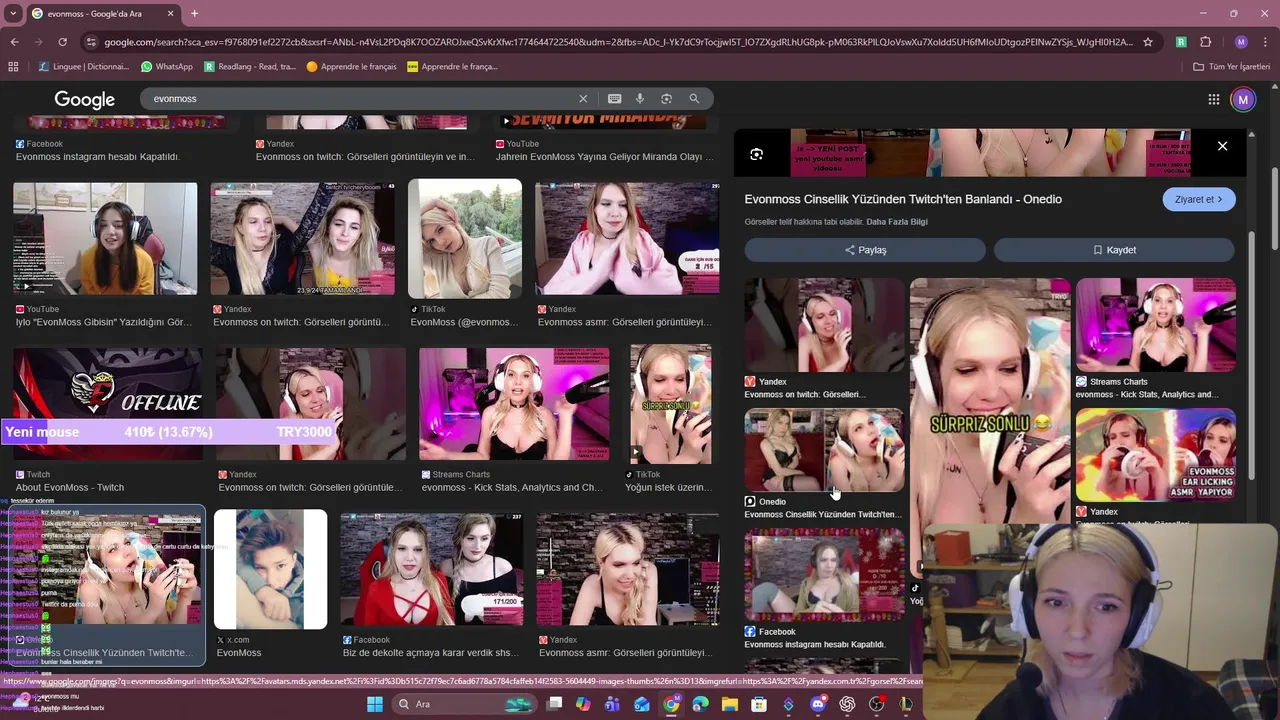
Task: Open Microsoft Edge from the taskbar
Action: [x=700, y=704]
